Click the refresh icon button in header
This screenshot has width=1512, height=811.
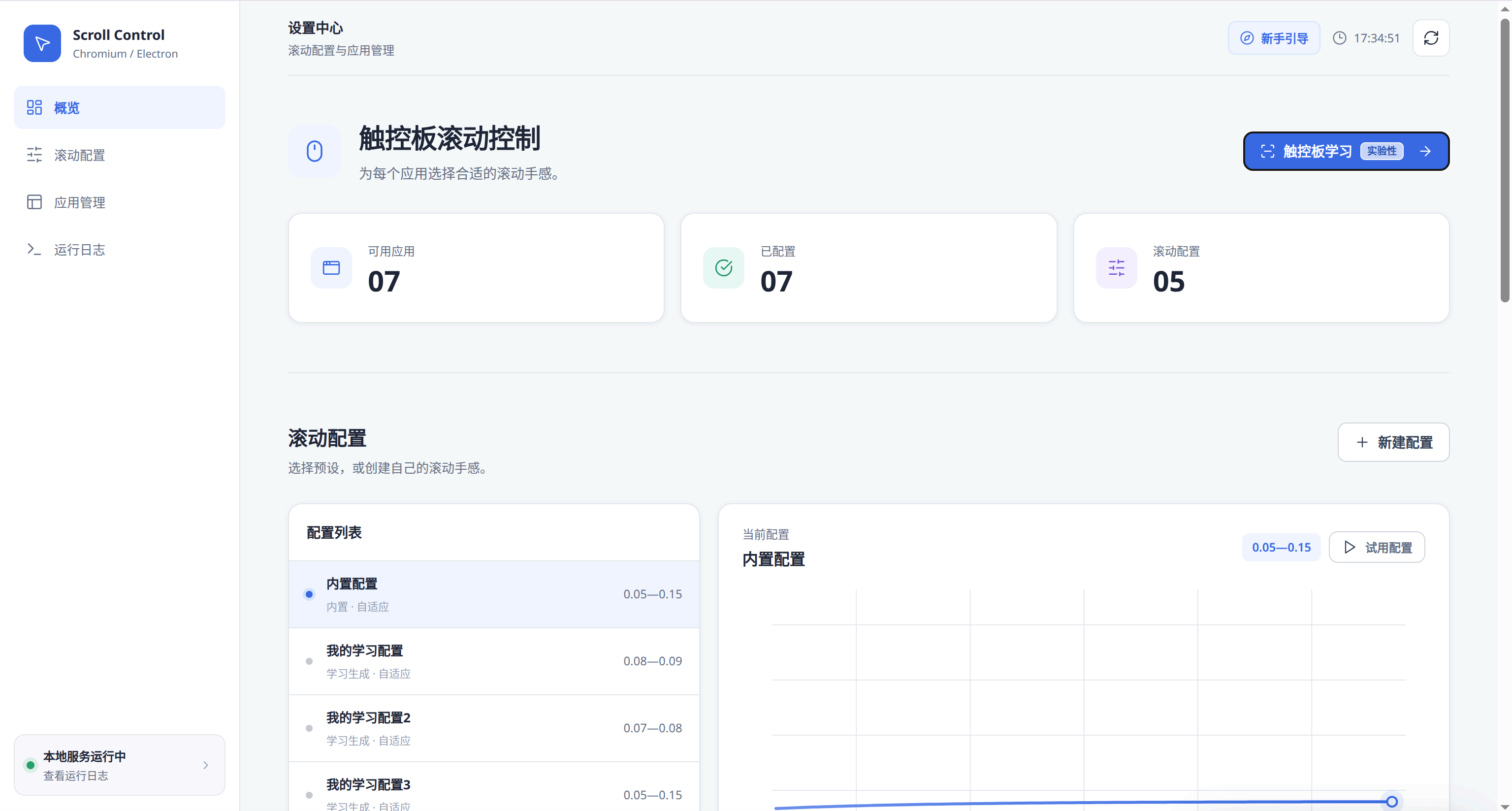[x=1431, y=38]
